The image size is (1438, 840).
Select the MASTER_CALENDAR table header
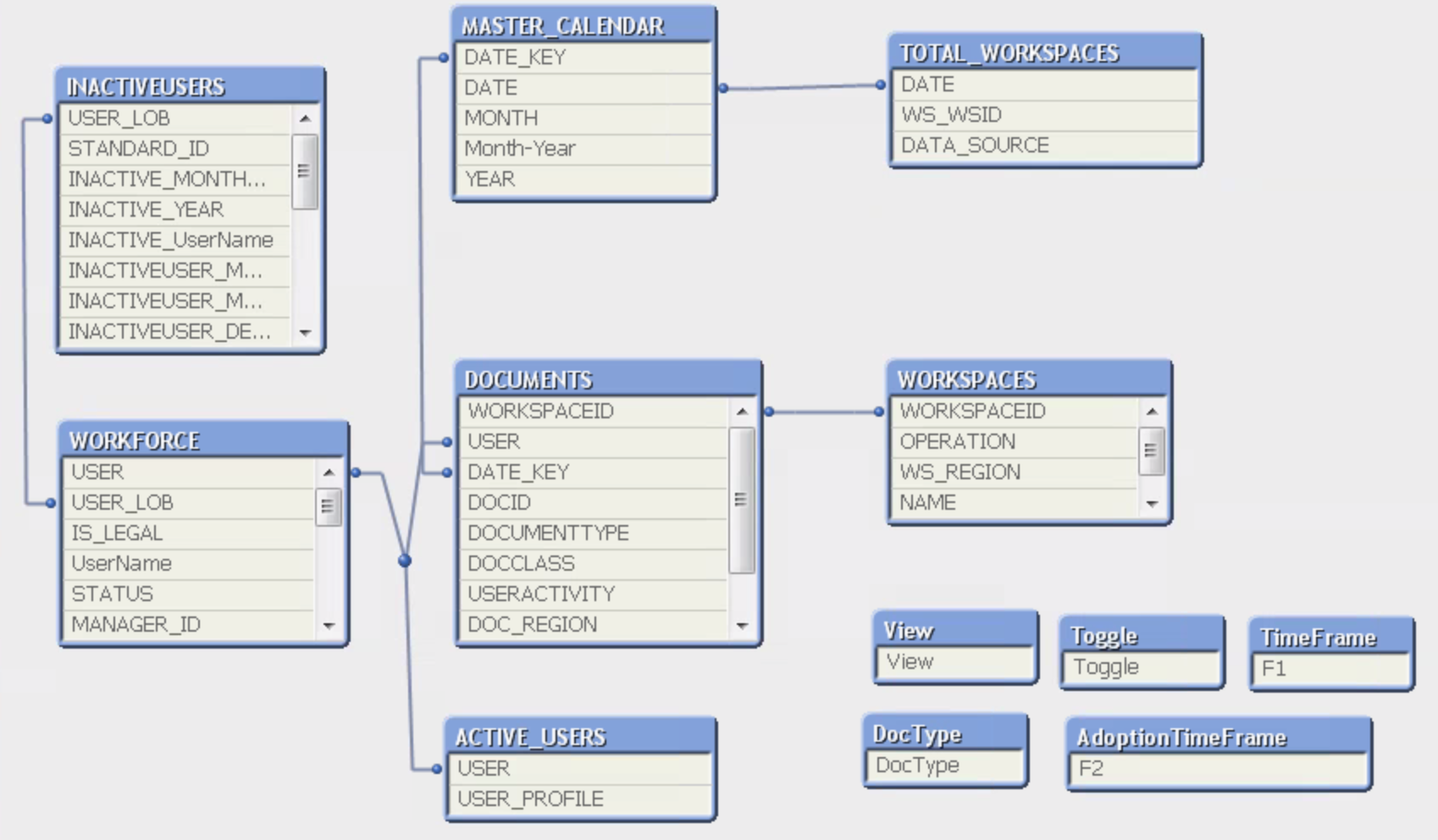pyautogui.click(x=584, y=25)
